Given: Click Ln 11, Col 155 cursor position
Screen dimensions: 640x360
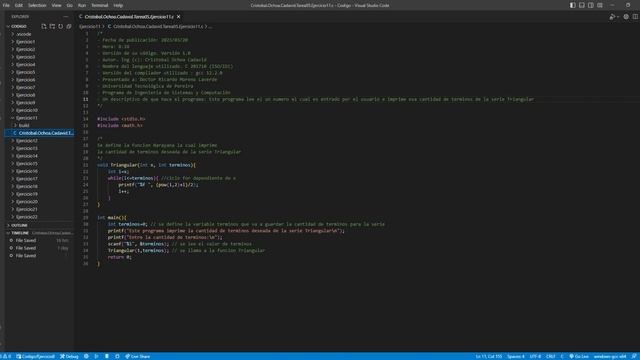Looking at the screenshot, I should [489, 356].
